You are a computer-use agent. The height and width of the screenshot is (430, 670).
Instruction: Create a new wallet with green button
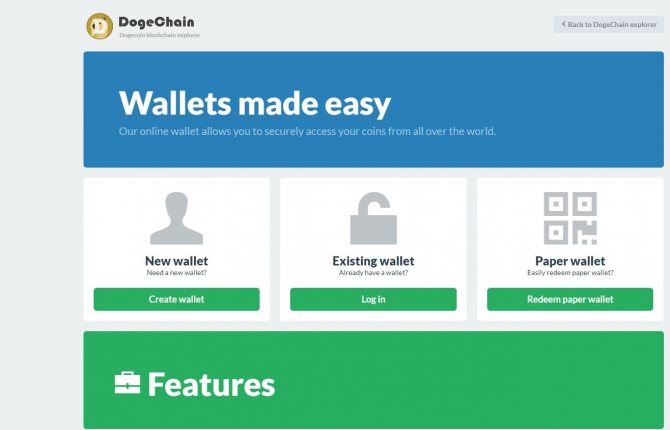[176, 299]
